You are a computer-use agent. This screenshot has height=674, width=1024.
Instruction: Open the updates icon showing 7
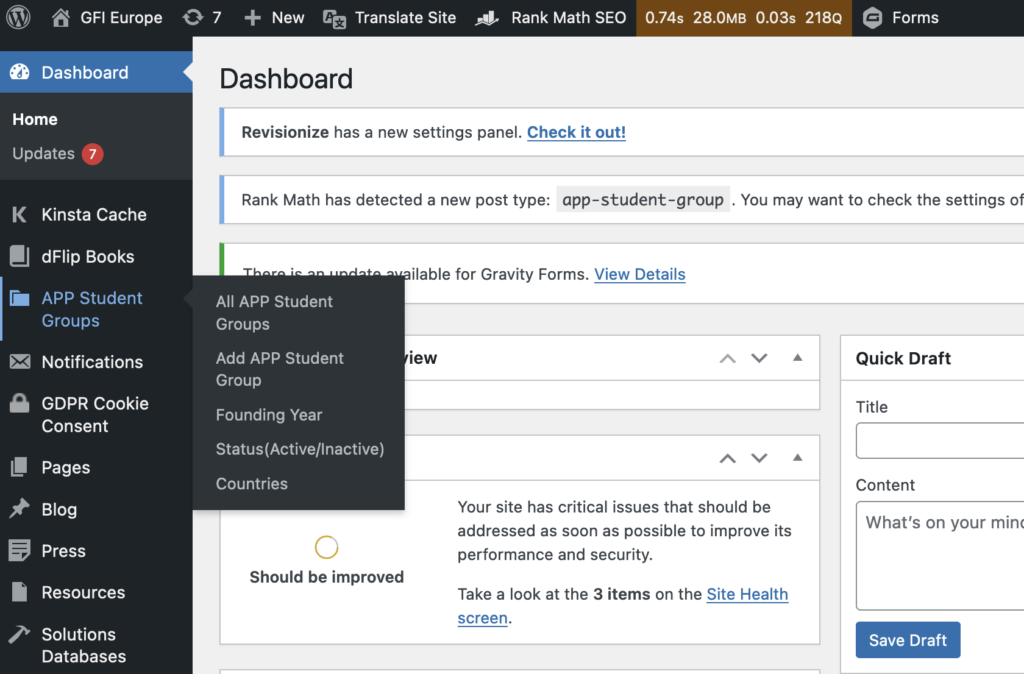[x=192, y=18]
